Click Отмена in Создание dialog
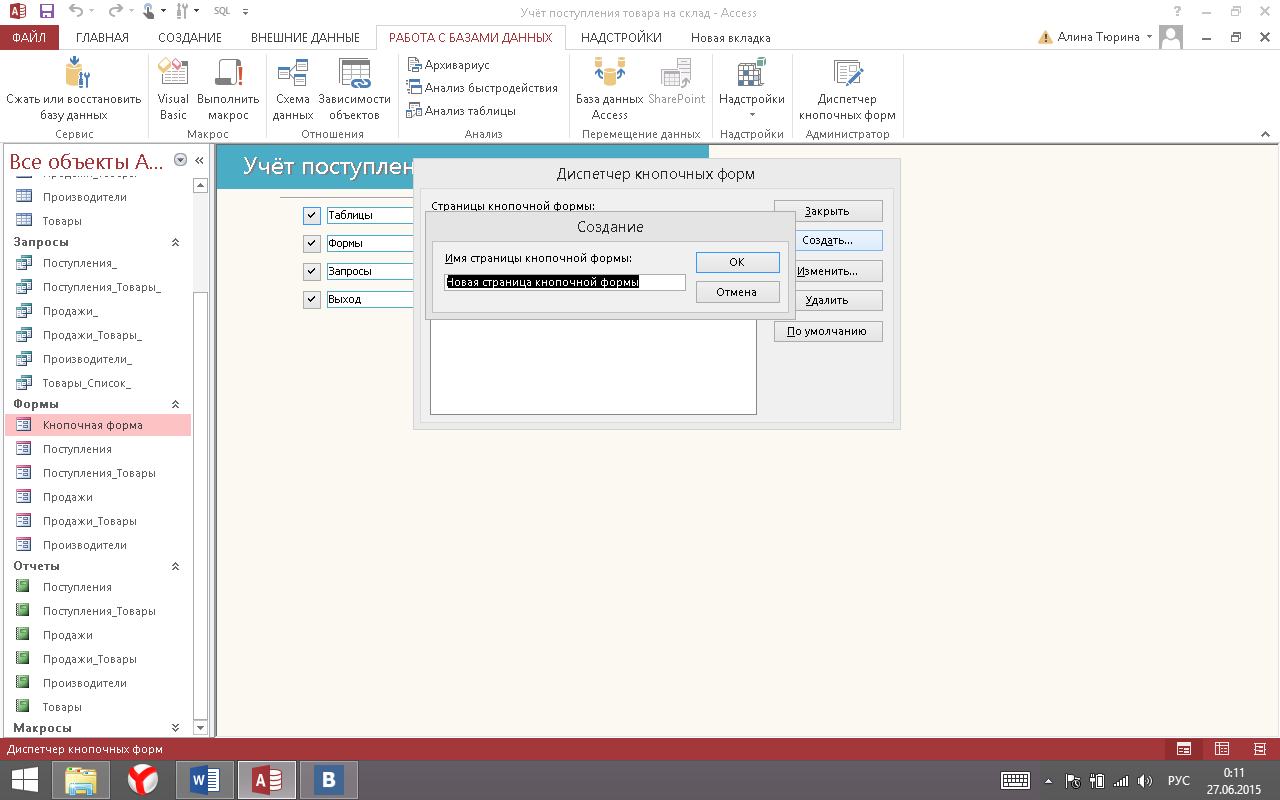The width and height of the screenshot is (1280, 800). coord(737,292)
